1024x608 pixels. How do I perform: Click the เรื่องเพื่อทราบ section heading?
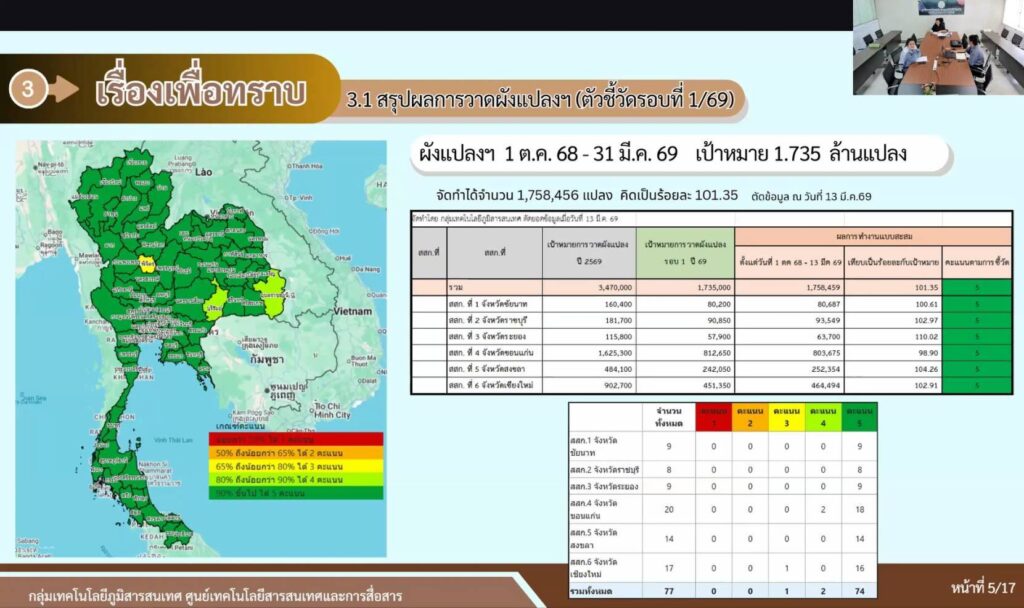coord(200,90)
